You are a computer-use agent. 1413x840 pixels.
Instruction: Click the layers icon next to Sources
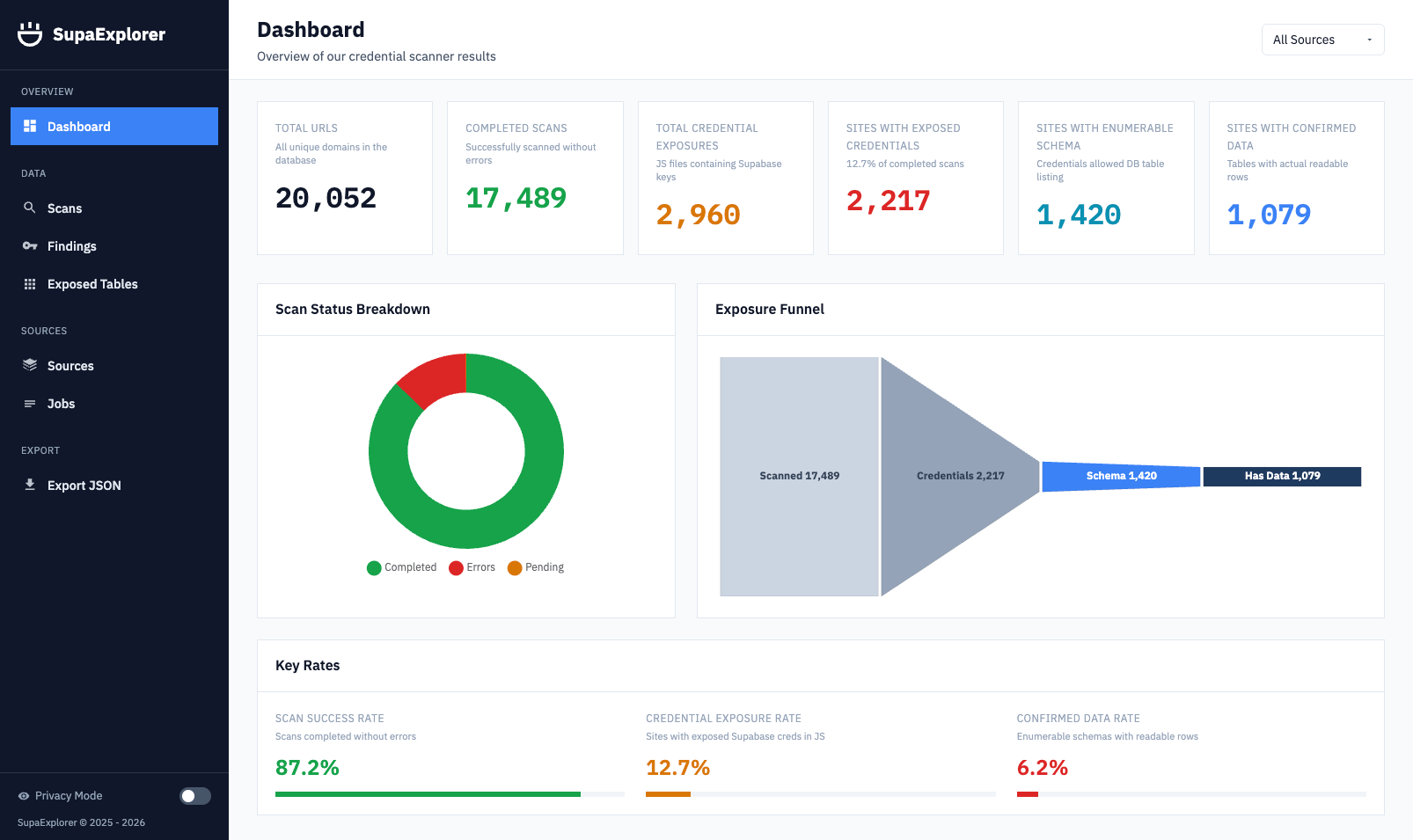(x=31, y=365)
